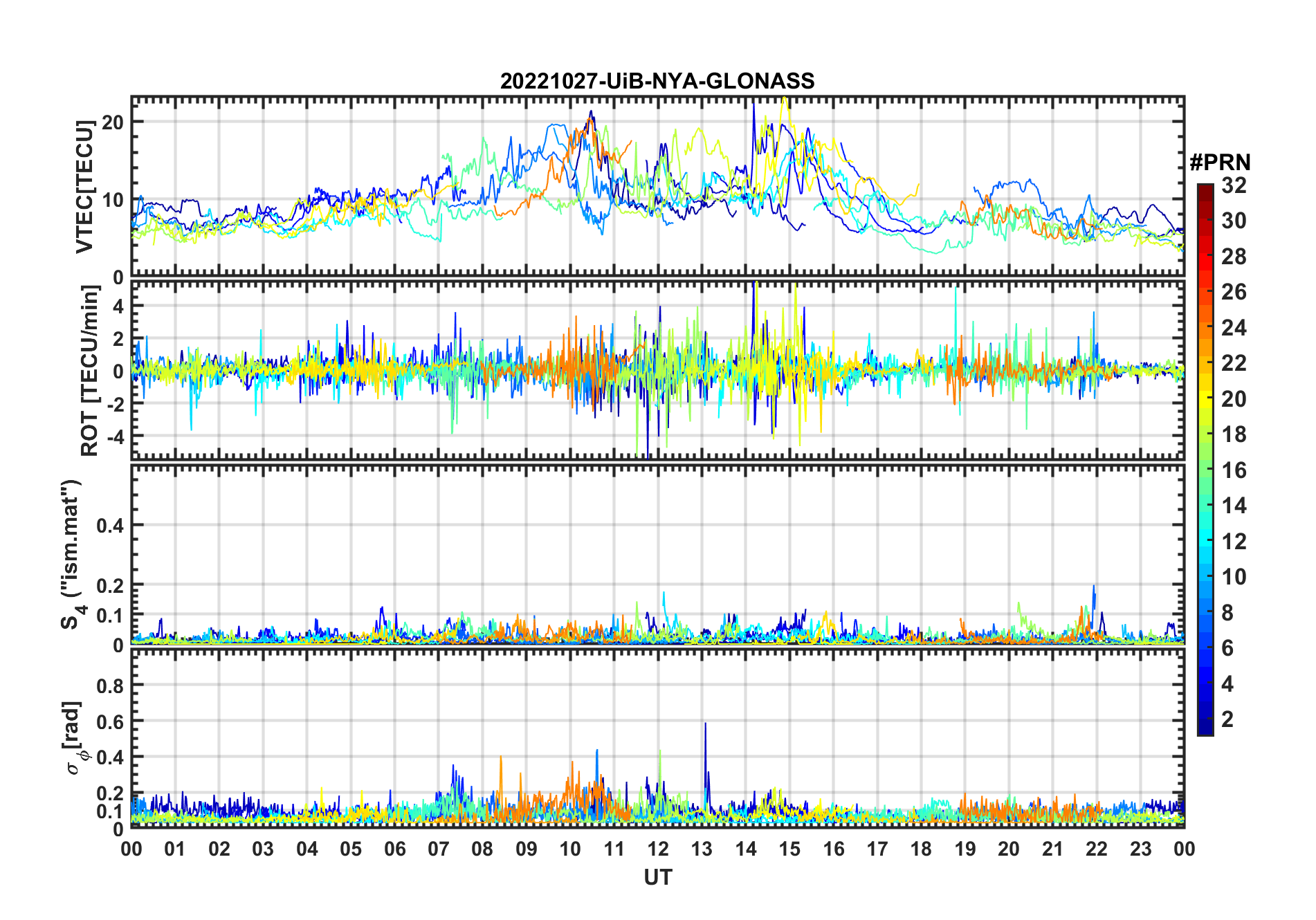
Task: Select UT axis hour label 05
Action: [x=351, y=849]
